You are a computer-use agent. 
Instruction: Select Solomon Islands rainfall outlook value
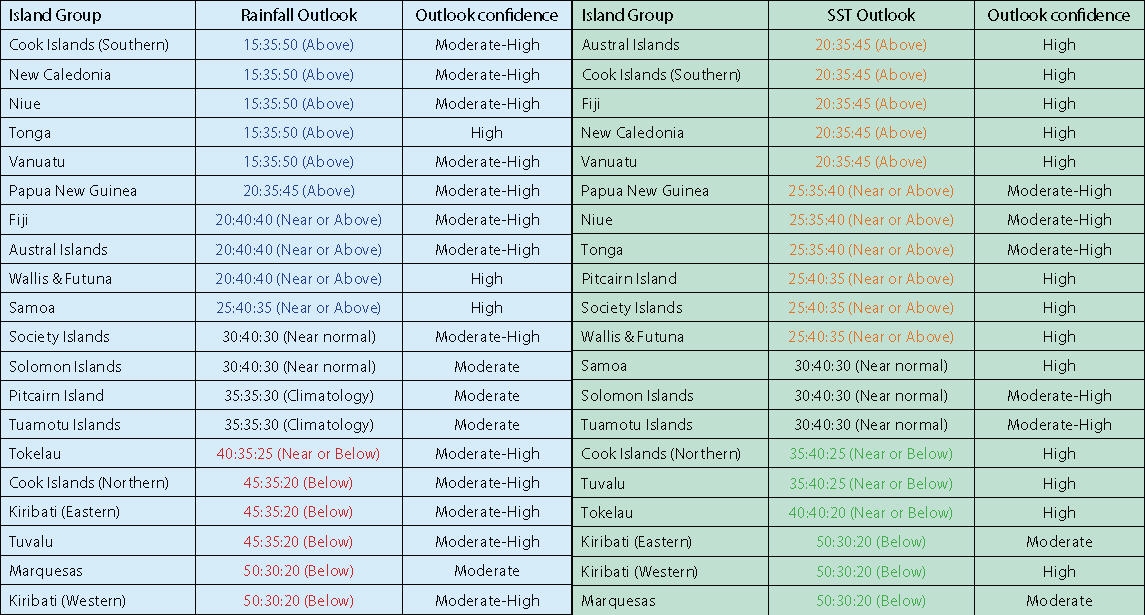298,367
